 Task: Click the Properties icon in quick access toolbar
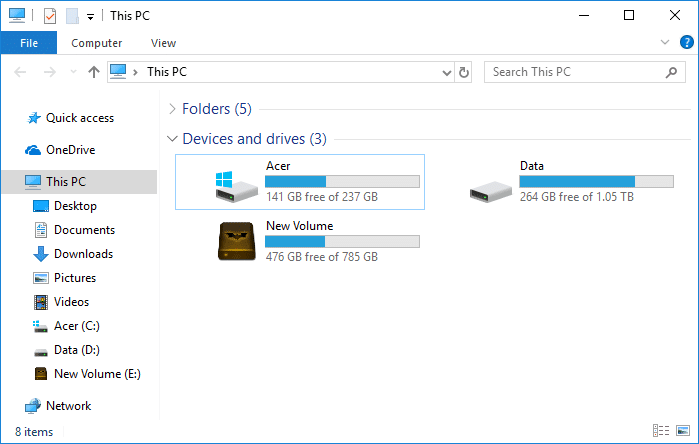(x=50, y=16)
